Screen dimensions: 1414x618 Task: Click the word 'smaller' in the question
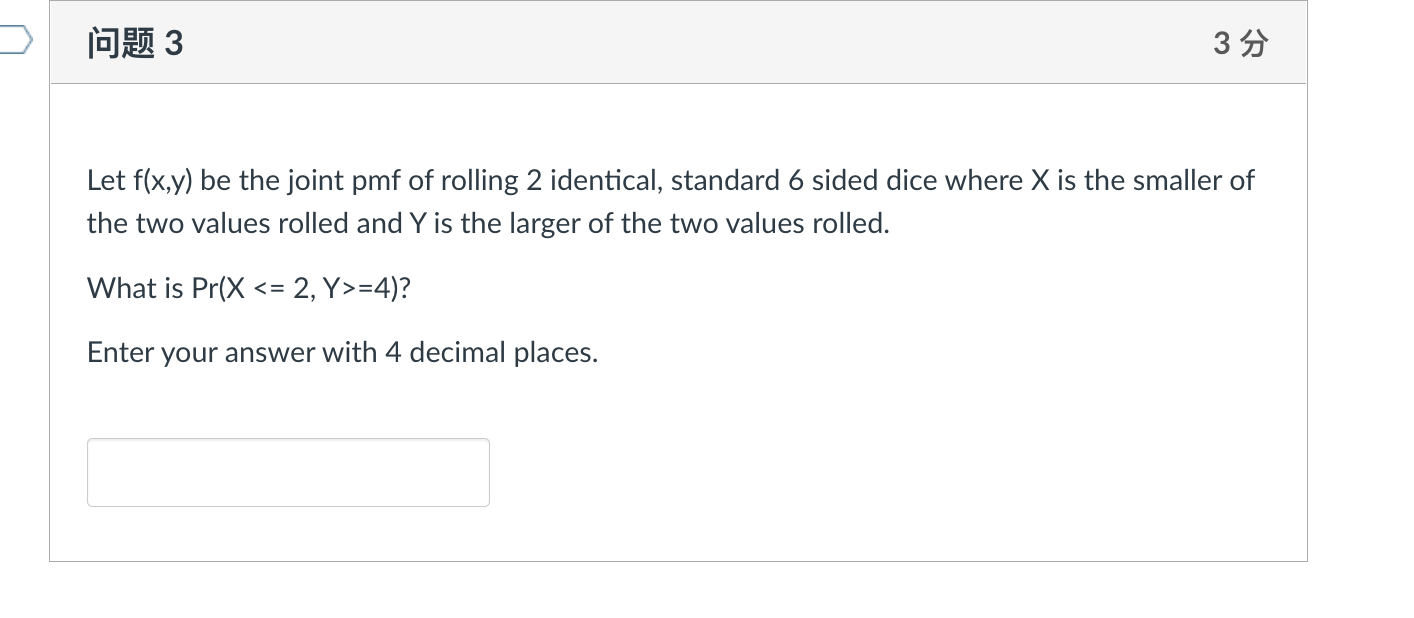[x=1178, y=181]
